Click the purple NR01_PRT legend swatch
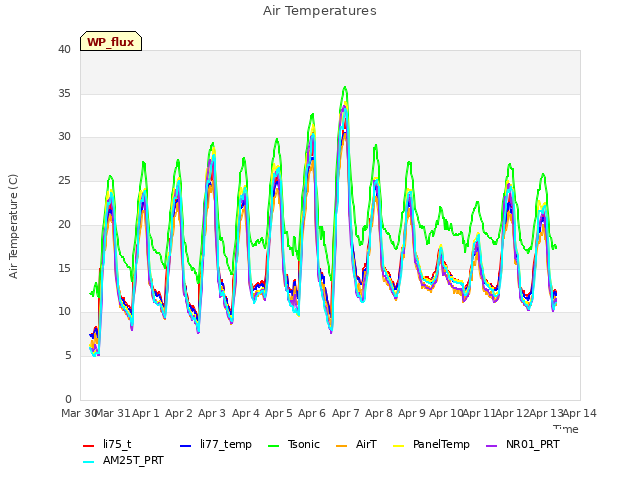The image size is (640, 480). click(492, 445)
